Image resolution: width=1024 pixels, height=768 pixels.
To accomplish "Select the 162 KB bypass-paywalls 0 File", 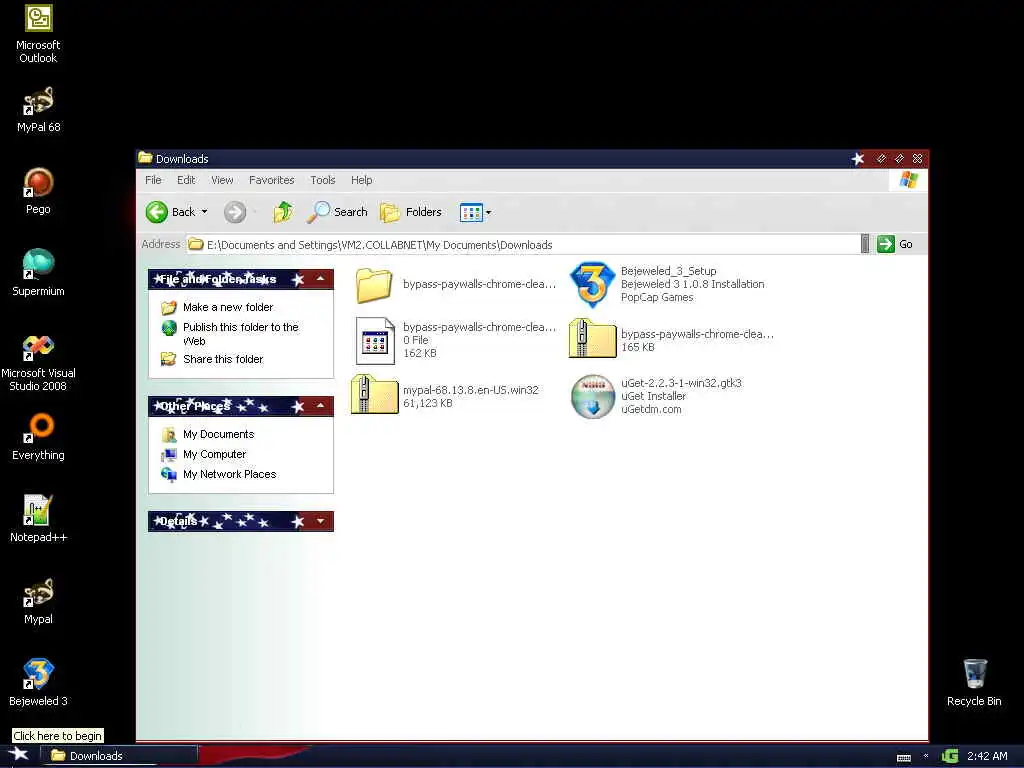I will pos(455,340).
